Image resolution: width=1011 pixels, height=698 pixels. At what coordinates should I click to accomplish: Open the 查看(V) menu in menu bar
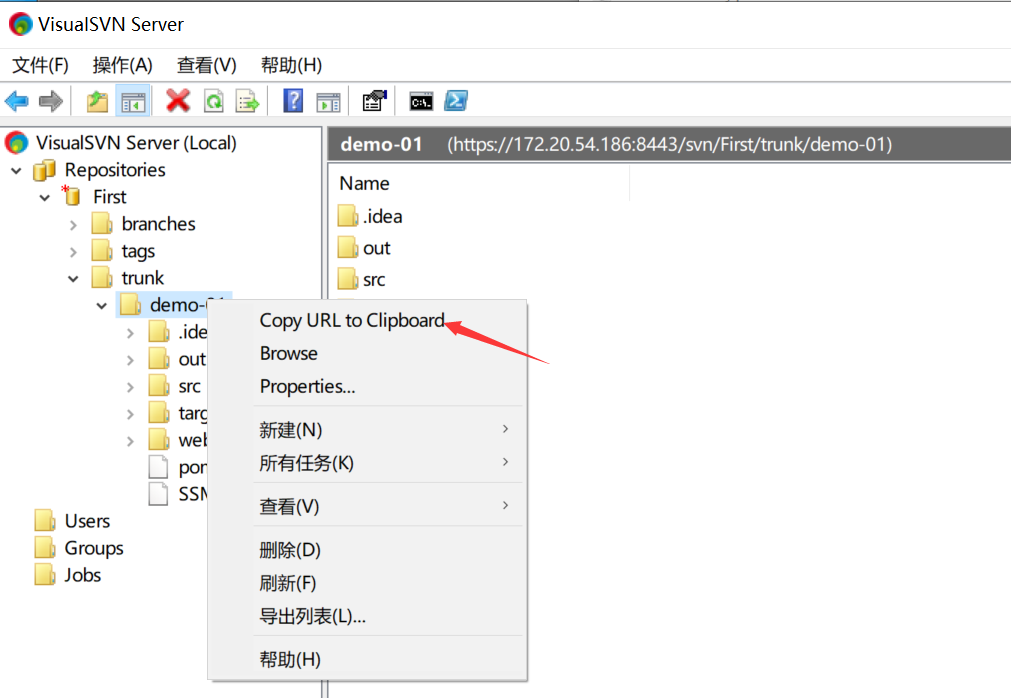tap(206, 65)
